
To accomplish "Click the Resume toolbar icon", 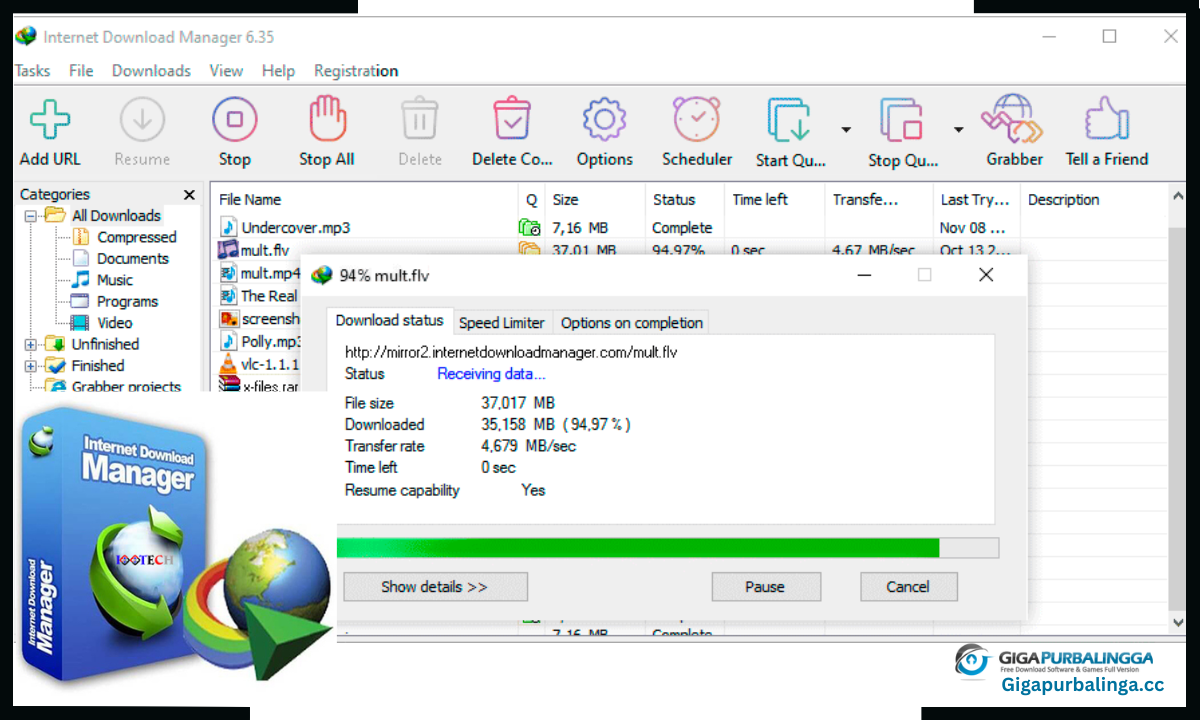I will tap(142, 120).
